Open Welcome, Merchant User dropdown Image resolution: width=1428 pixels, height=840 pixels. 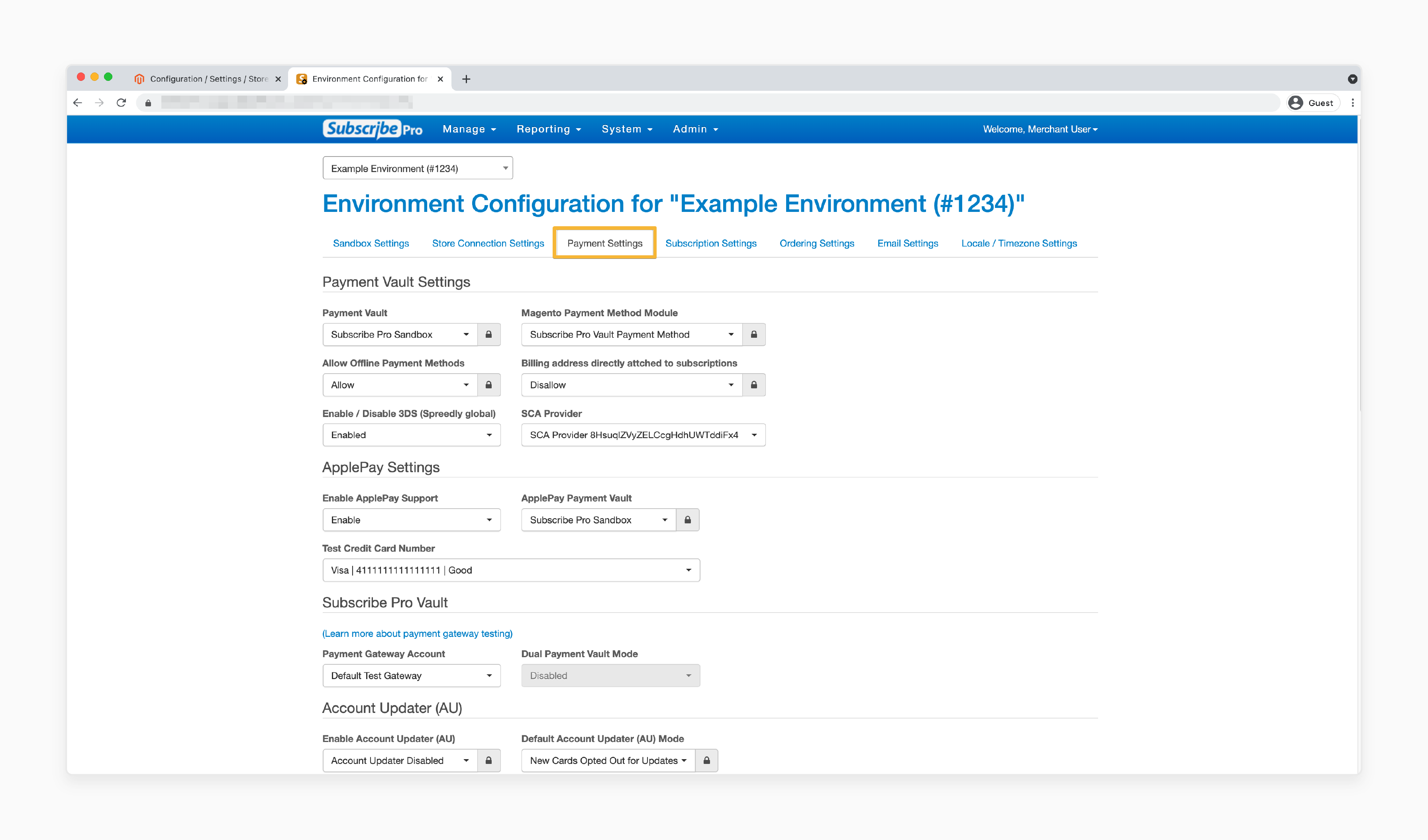pos(1040,129)
